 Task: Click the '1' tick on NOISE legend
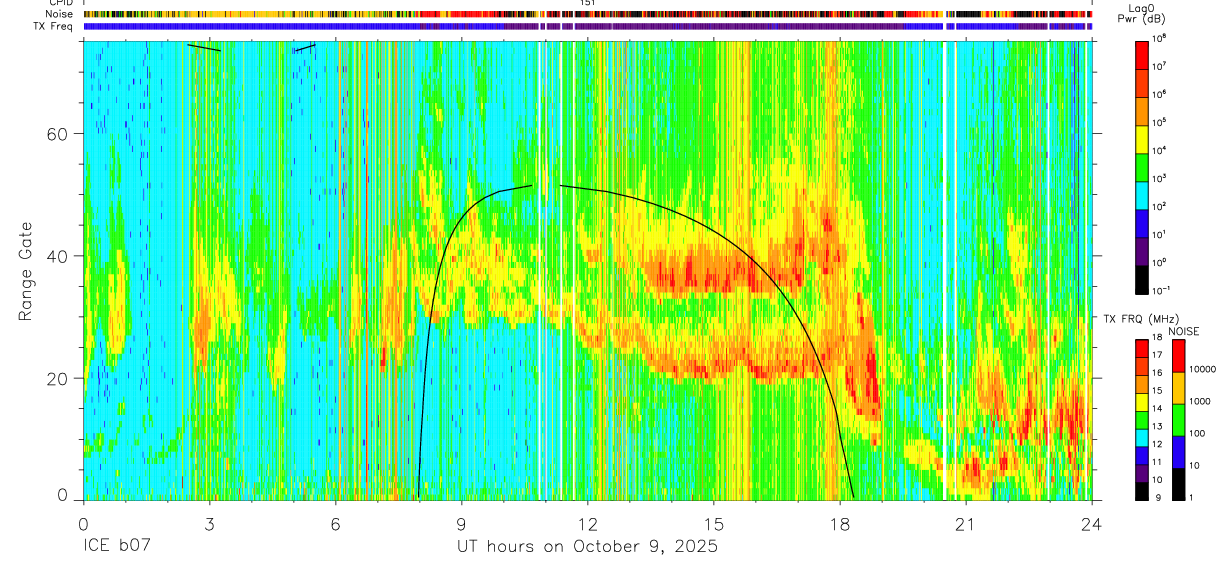(1193, 497)
